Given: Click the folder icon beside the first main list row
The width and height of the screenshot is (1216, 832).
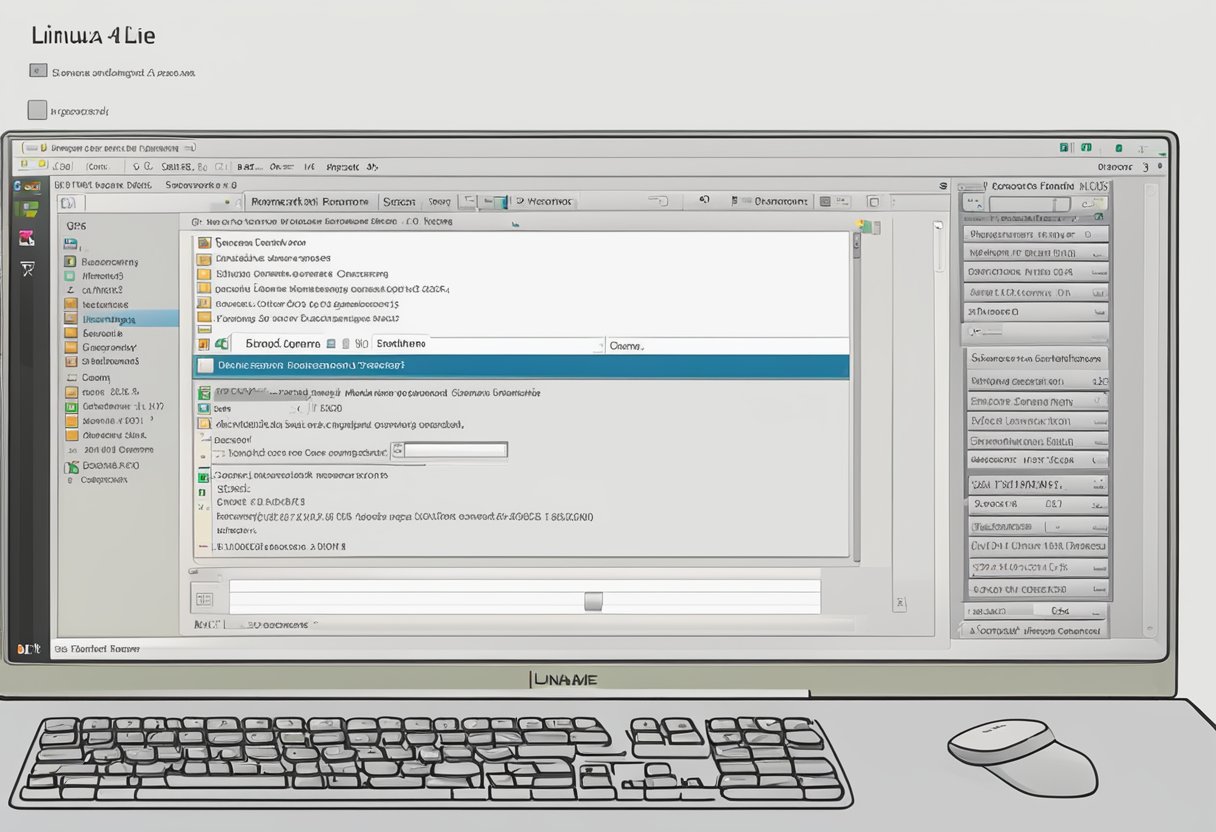Looking at the screenshot, I should tap(205, 243).
